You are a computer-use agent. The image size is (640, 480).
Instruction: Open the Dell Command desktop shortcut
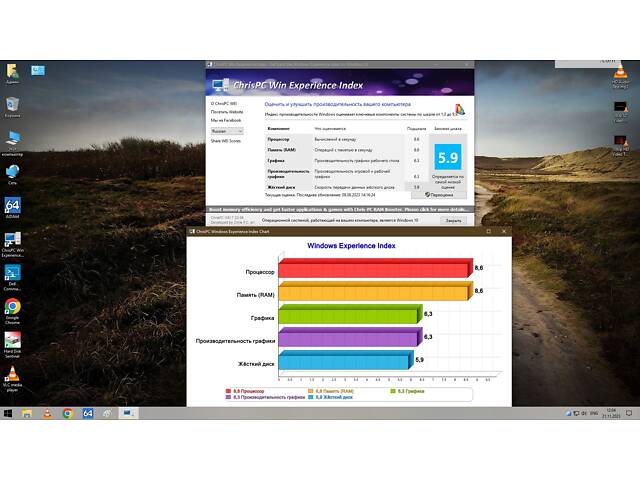point(12,278)
